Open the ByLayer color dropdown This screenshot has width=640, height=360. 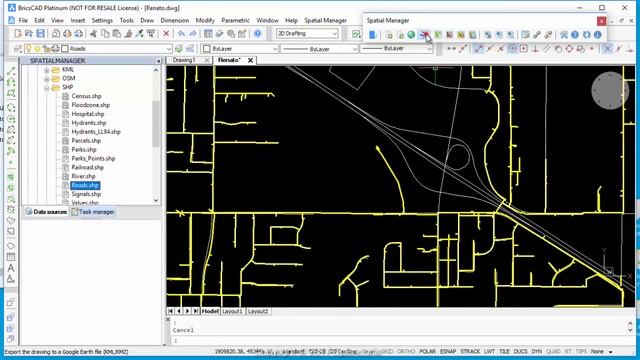click(x=240, y=49)
